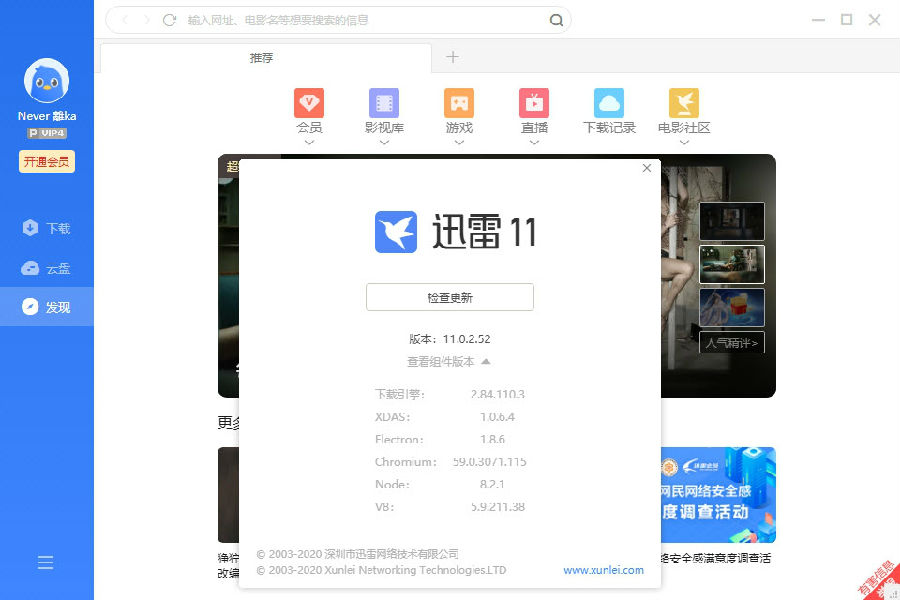Open the hamburger menu at bottom left
Viewport: 900px width, 600px height.
pyautogui.click(x=45, y=562)
